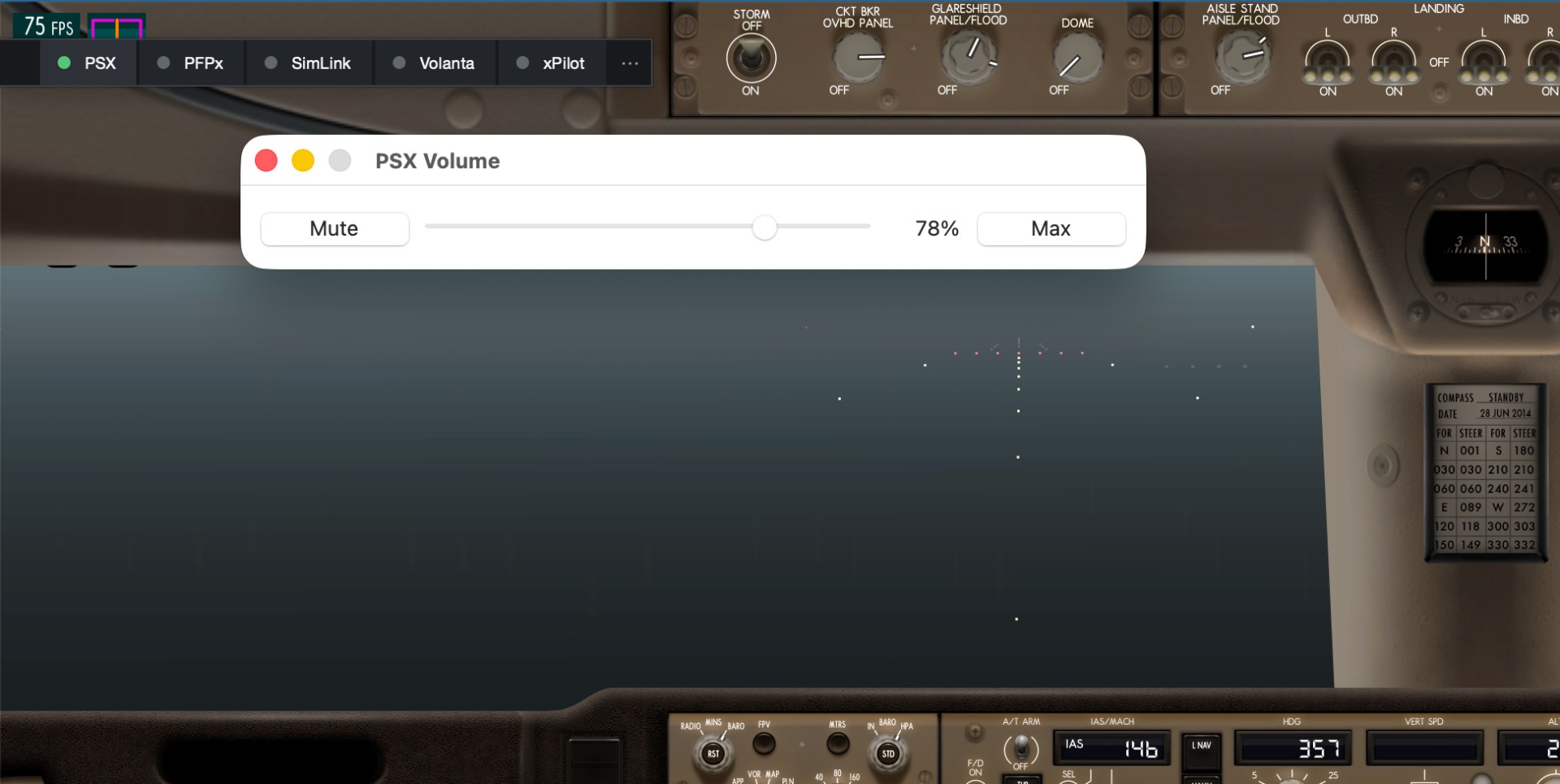
Task: Flip the STORM light toggle switch
Action: click(x=751, y=58)
